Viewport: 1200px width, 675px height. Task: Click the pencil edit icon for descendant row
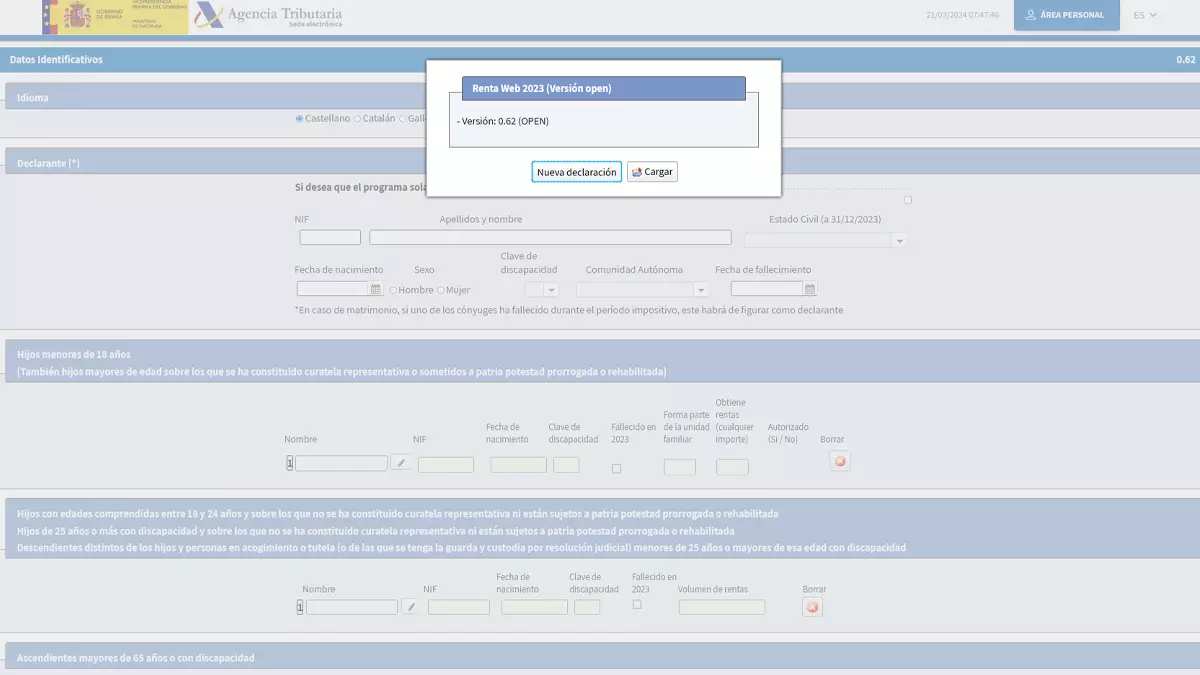click(x=410, y=607)
